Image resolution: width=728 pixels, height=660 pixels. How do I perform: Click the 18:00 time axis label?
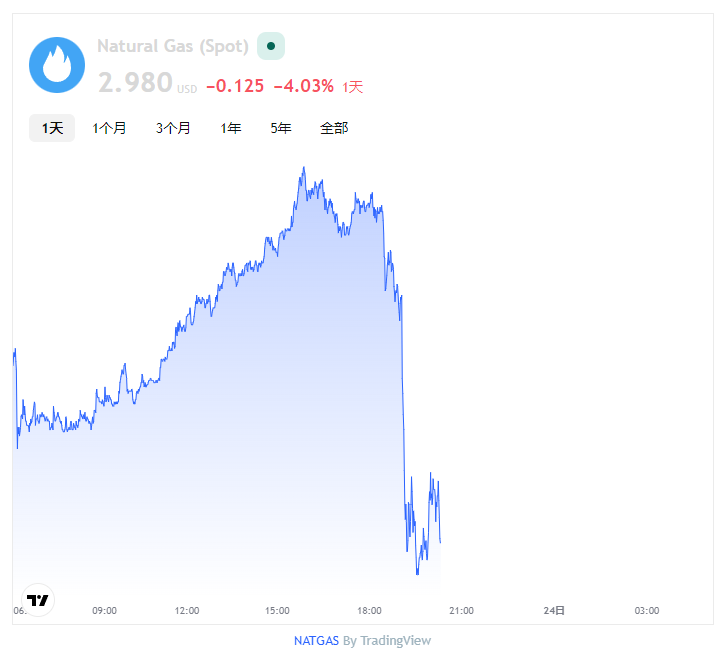tap(369, 610)
